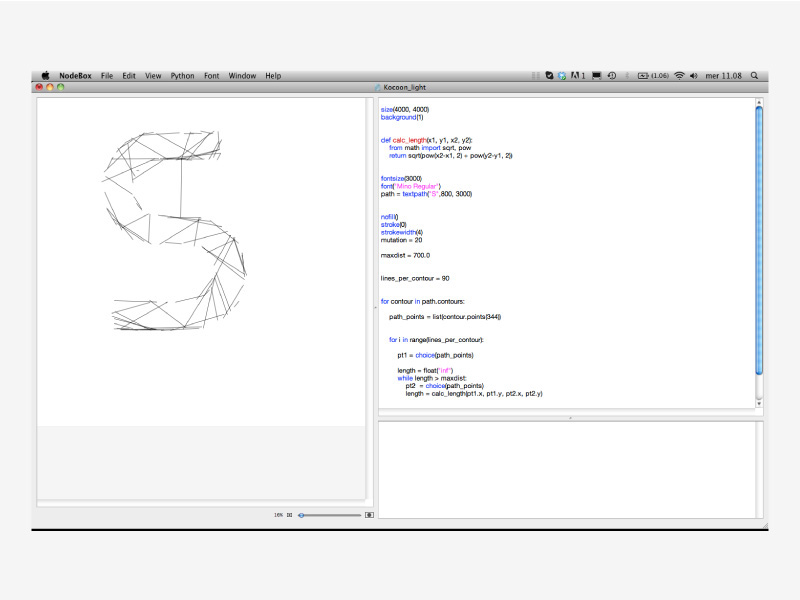Viewport: 800px width, 600px height.
Task: Click the generated S drawing on canvas
Action: point(175,231)
